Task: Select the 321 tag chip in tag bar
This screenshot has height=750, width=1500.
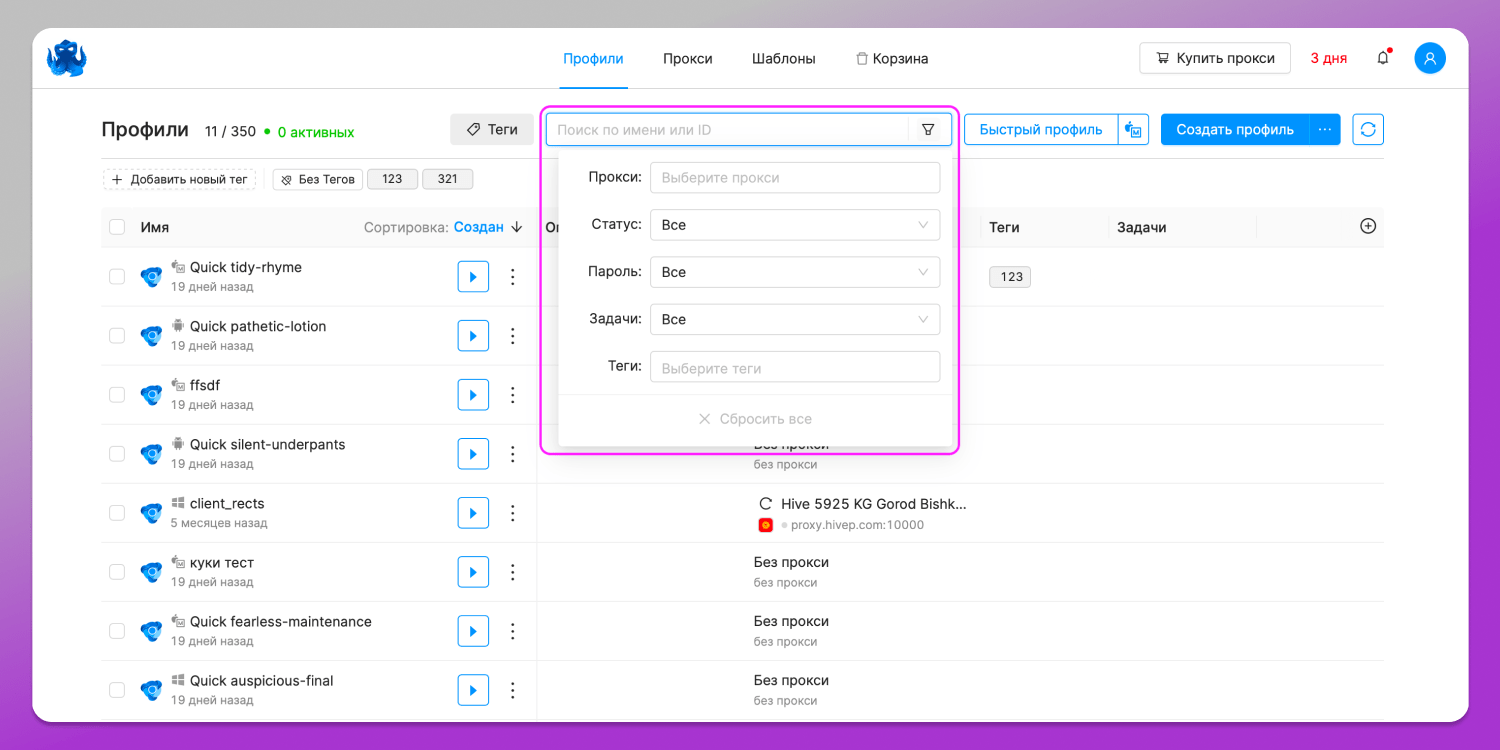Action: [x=447, y=179]
